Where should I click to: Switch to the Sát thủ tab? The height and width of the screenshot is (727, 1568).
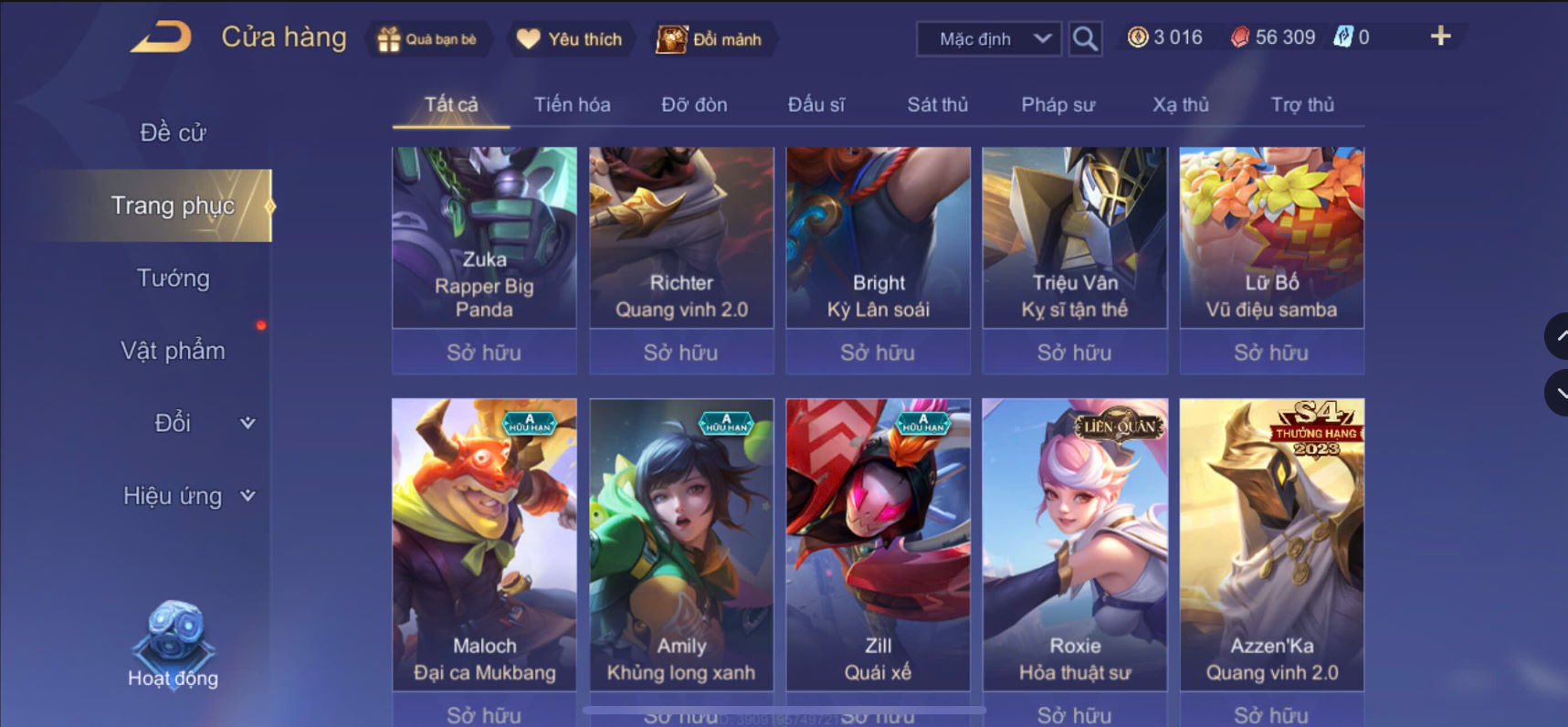pos(937,105)
